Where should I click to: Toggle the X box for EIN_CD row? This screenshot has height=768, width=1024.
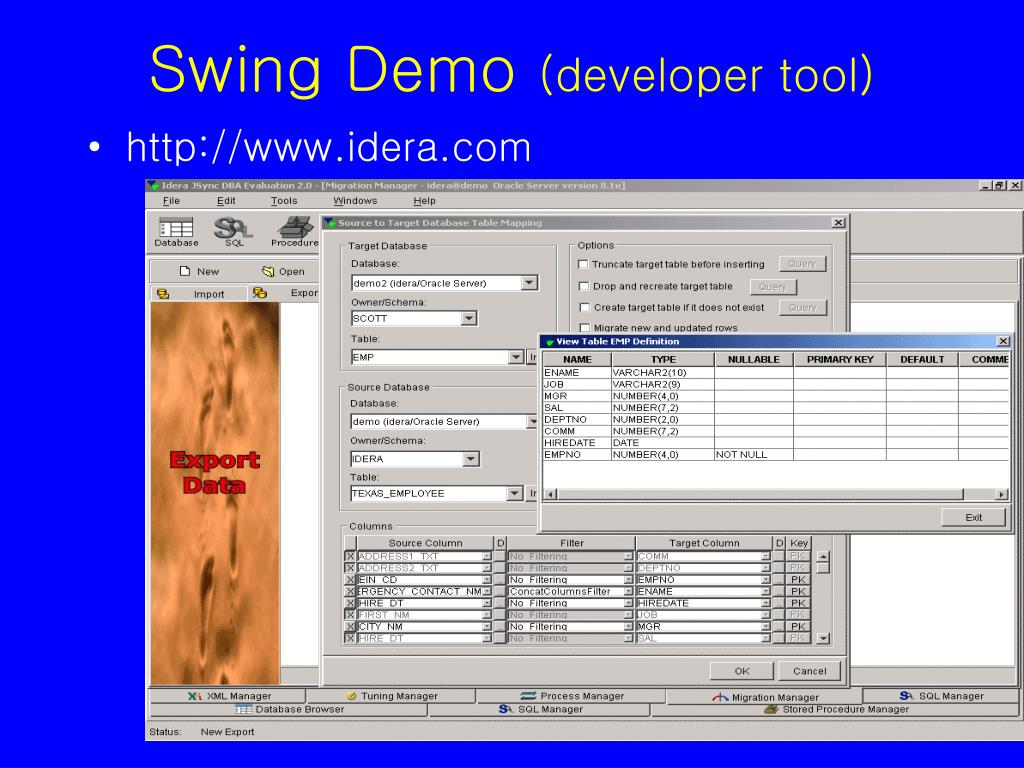coord(350,580)
